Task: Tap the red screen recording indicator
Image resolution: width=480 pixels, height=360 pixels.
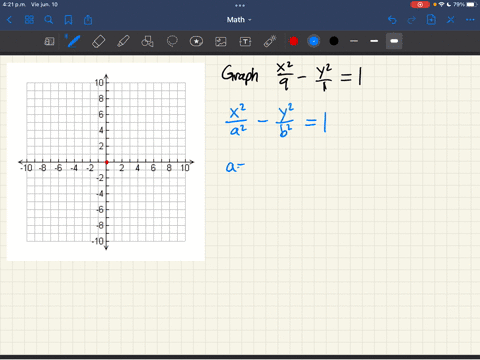Action: [x=420, y=5]
